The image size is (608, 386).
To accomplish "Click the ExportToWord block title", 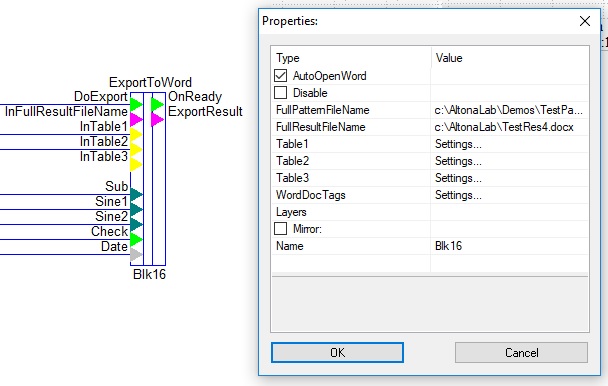I will [150, 82].
